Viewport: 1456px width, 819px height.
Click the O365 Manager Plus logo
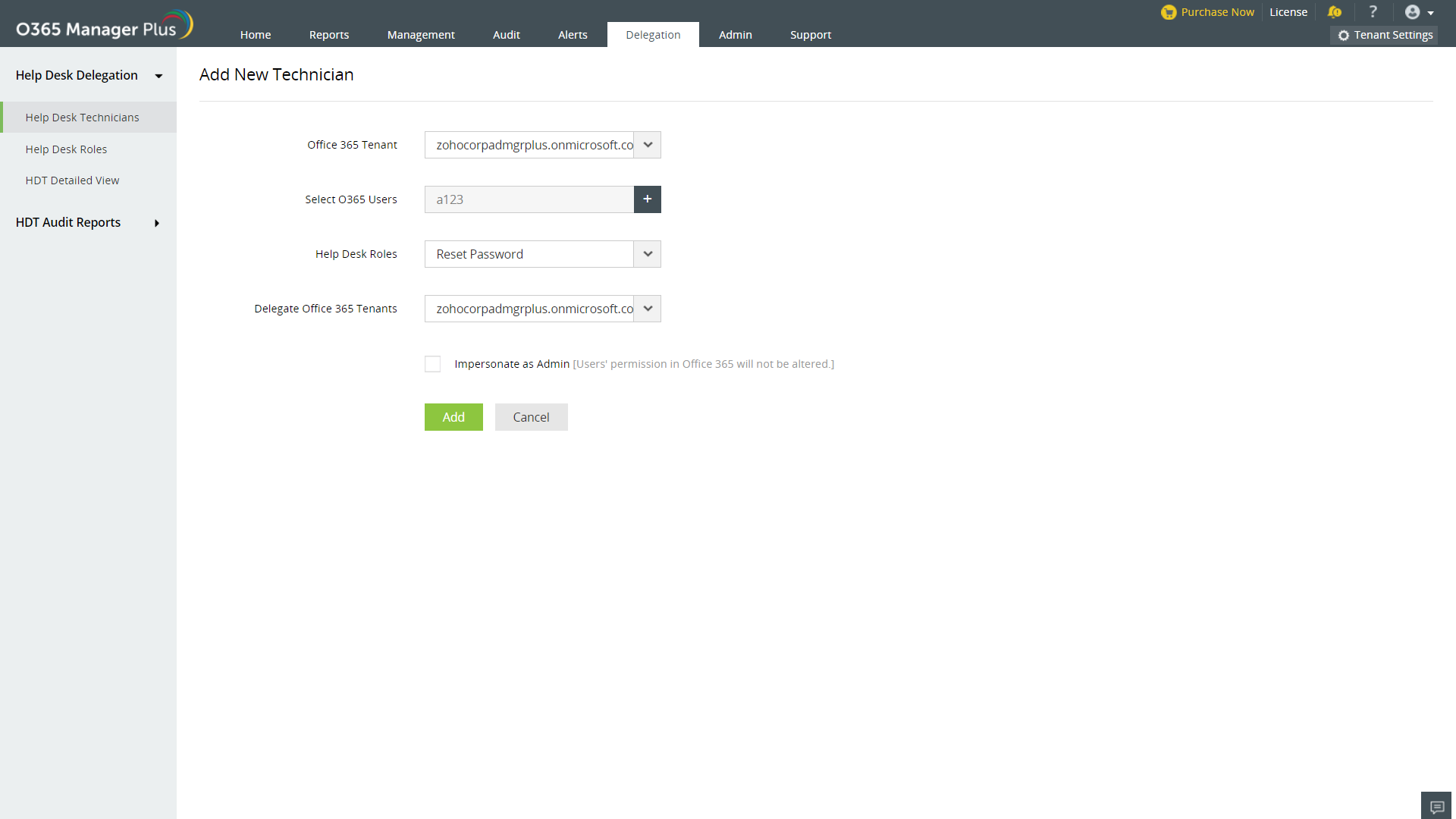tap(104, 26)
